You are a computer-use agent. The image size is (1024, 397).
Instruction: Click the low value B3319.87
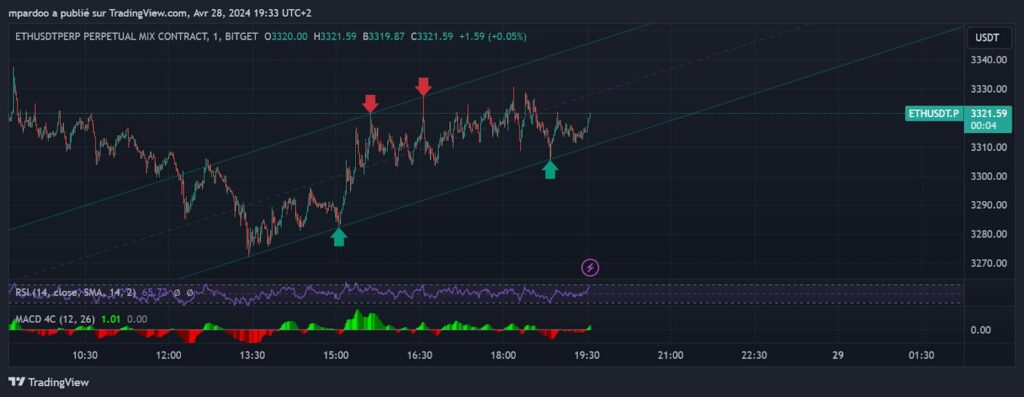(x=383, y=37)
